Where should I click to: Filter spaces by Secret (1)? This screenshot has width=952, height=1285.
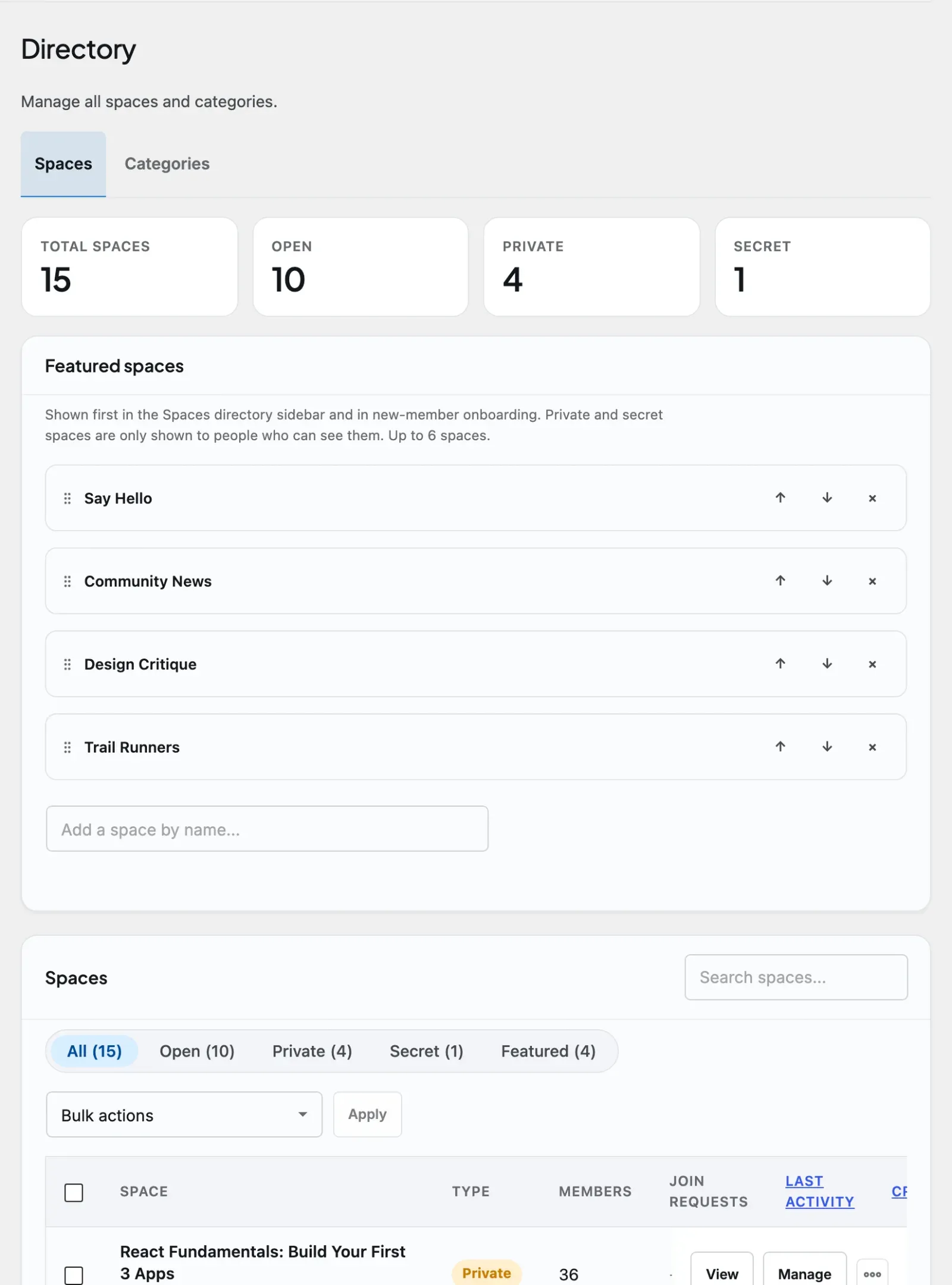click(427, 1051)
